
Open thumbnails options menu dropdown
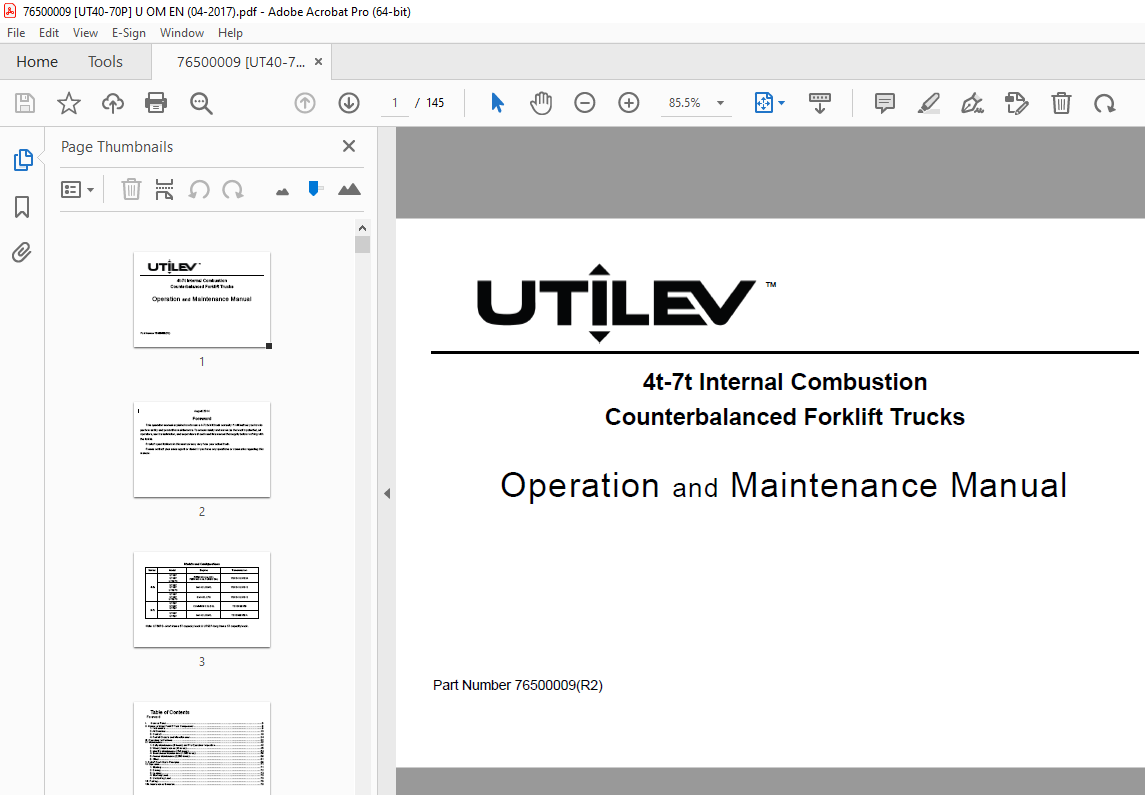77,190
